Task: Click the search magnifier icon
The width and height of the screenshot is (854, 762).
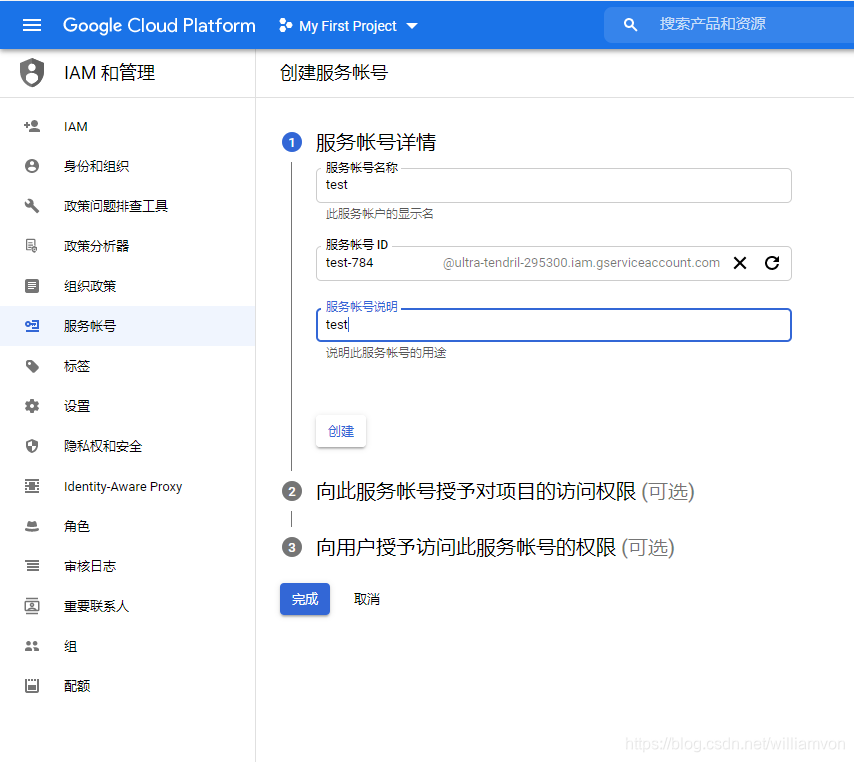Action: click(x=630, y=25)
